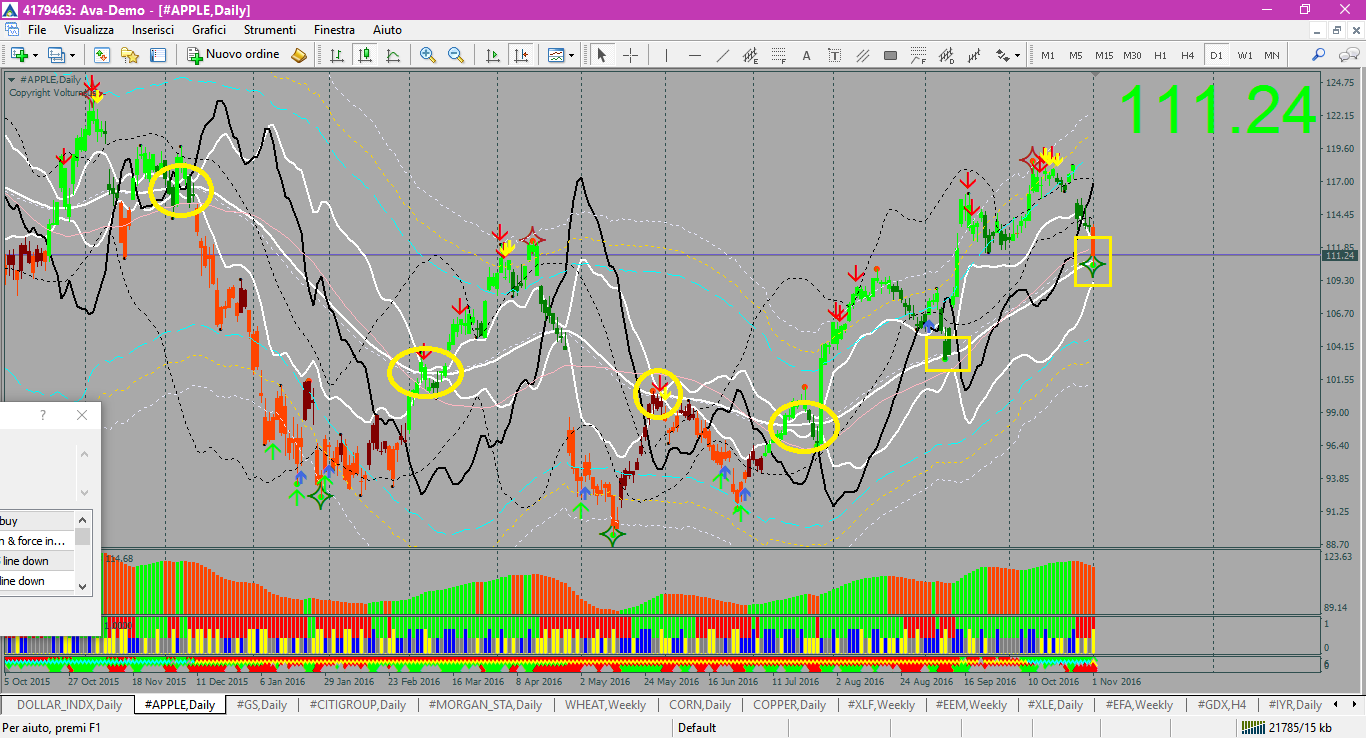Viewport: 1366px width, 738px height.
Task: Open indicators list icon
Action: (x=555, y=55)
